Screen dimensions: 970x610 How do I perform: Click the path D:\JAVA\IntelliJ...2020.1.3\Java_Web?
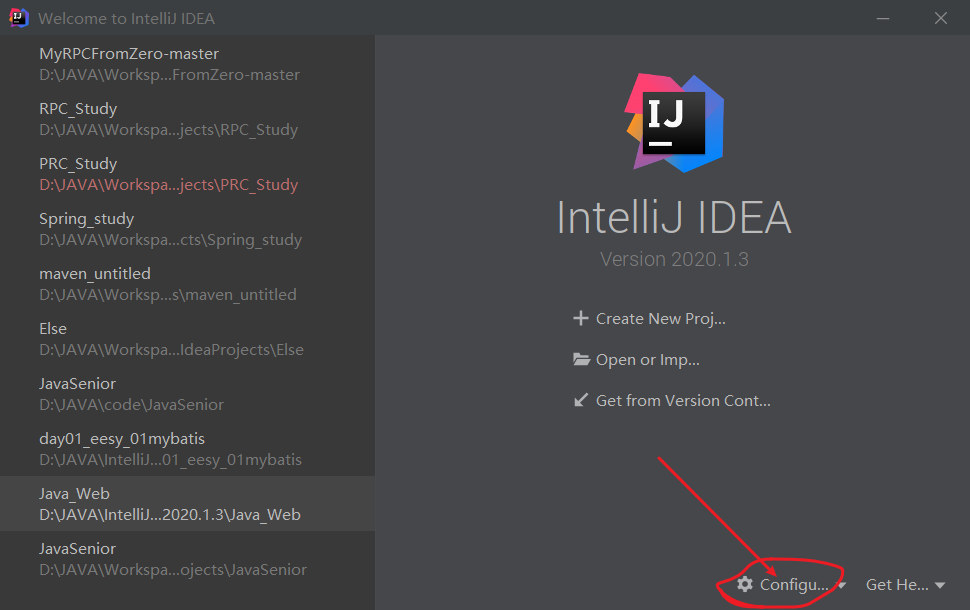[x=170, y=515]
